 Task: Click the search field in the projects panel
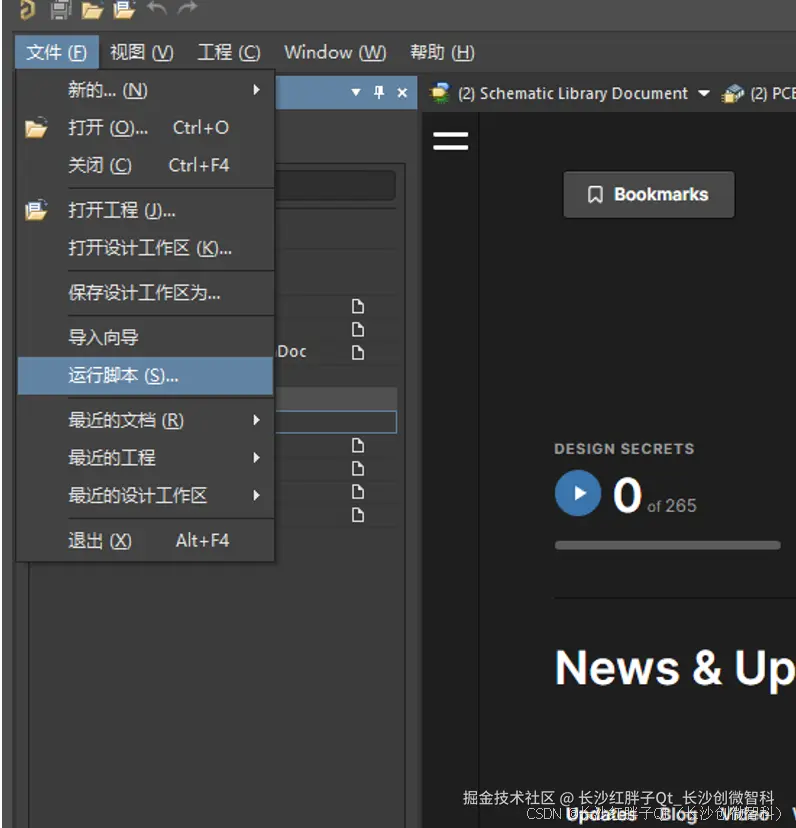[335, 185]
